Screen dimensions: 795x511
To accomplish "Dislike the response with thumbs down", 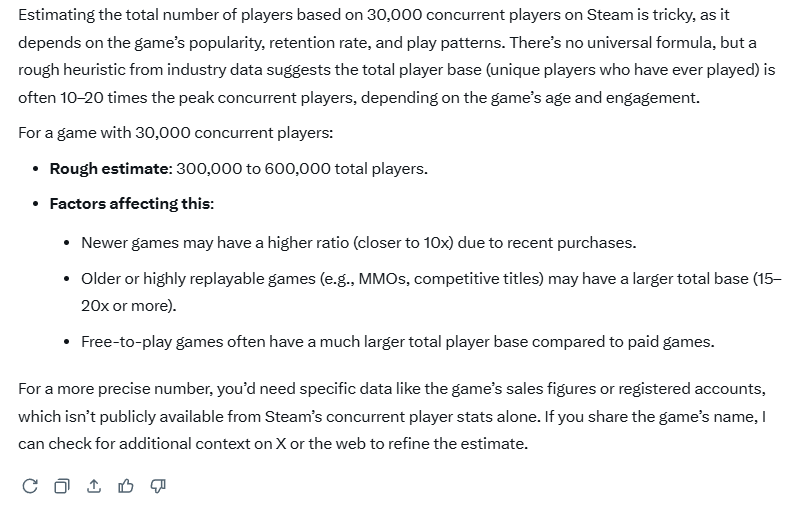I will pos(158,486).
